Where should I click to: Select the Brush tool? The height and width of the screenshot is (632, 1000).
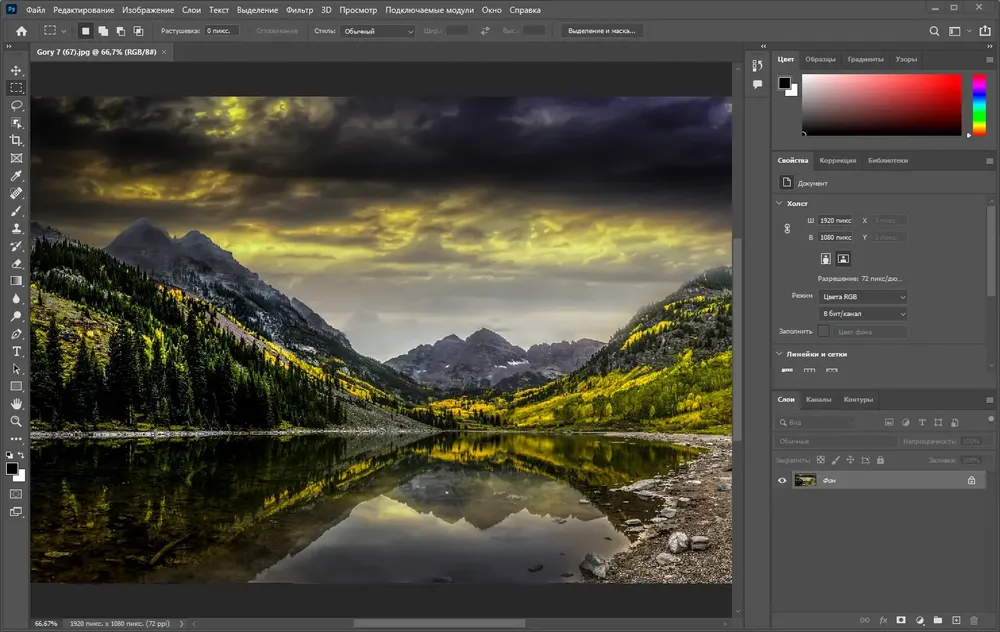(16, 211)
